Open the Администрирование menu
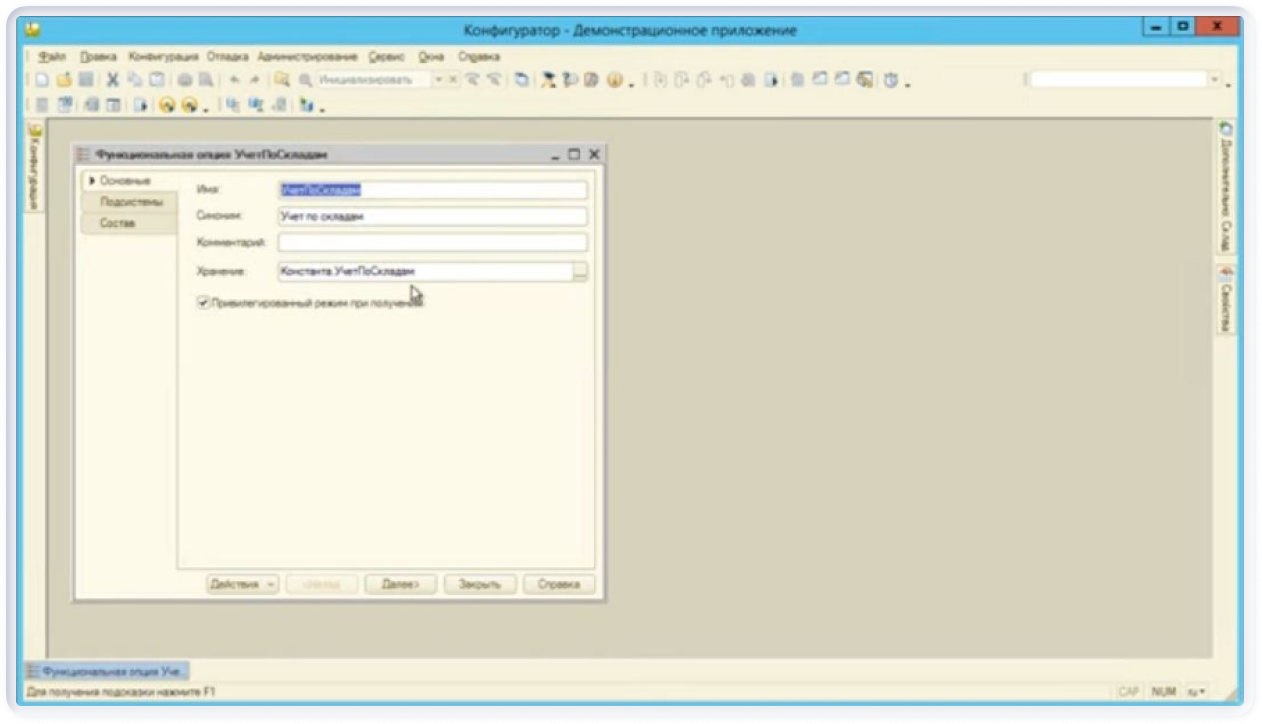This screenshot has width=1262, height=724. 307,57
